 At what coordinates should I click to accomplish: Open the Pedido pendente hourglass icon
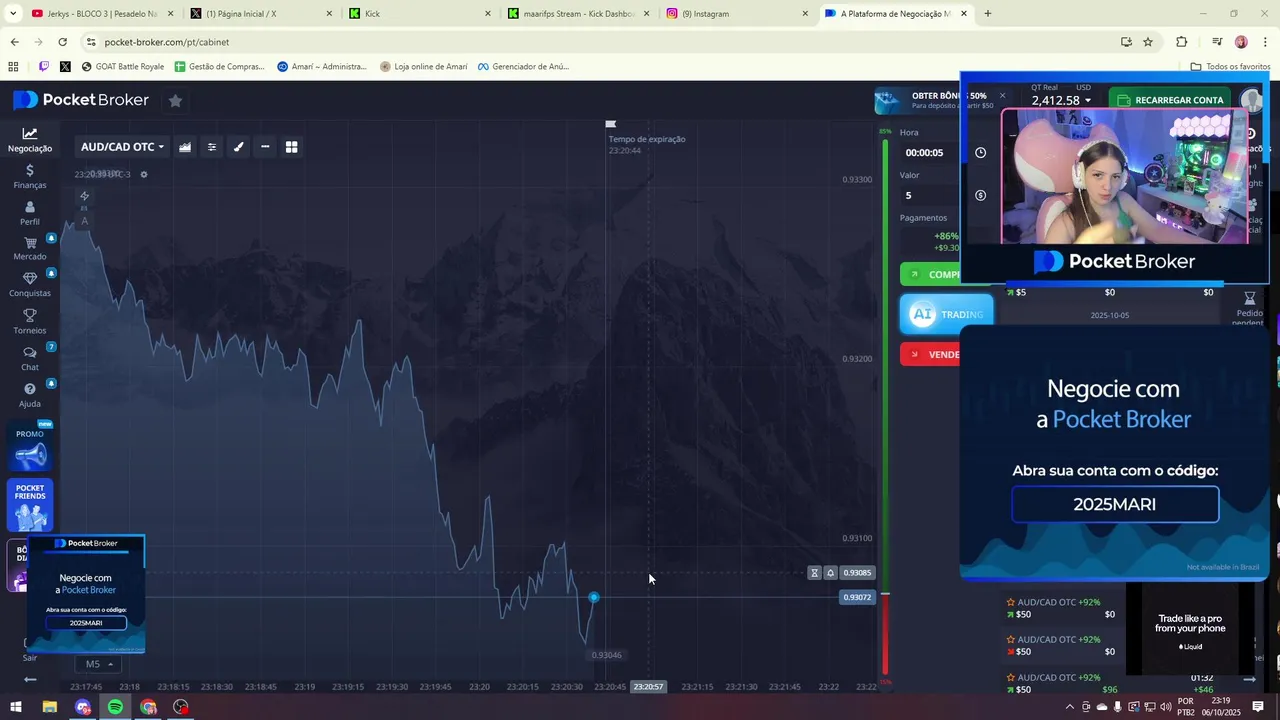(x=1249, y=298)
